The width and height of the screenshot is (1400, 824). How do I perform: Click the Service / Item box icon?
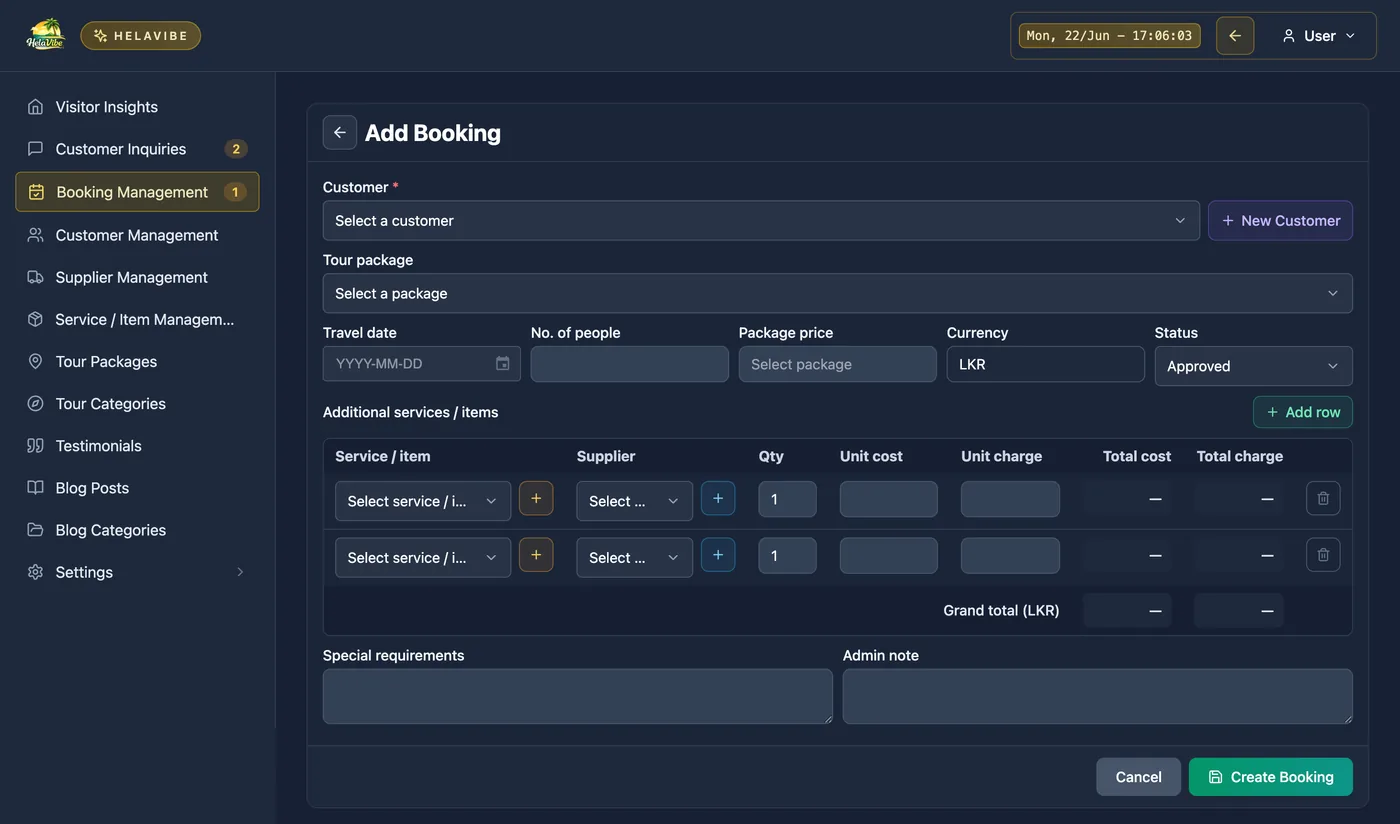pyautogui.click(x=35, y=319)
